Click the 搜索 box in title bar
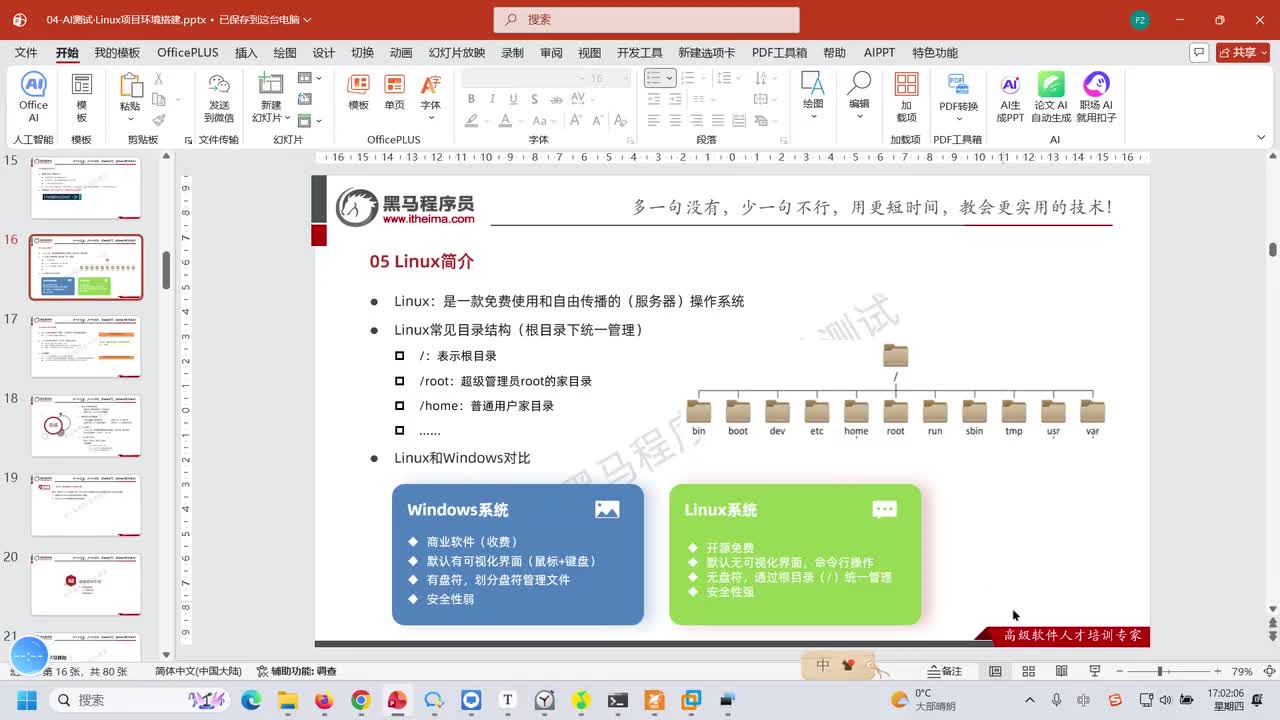 click(646, 19)
